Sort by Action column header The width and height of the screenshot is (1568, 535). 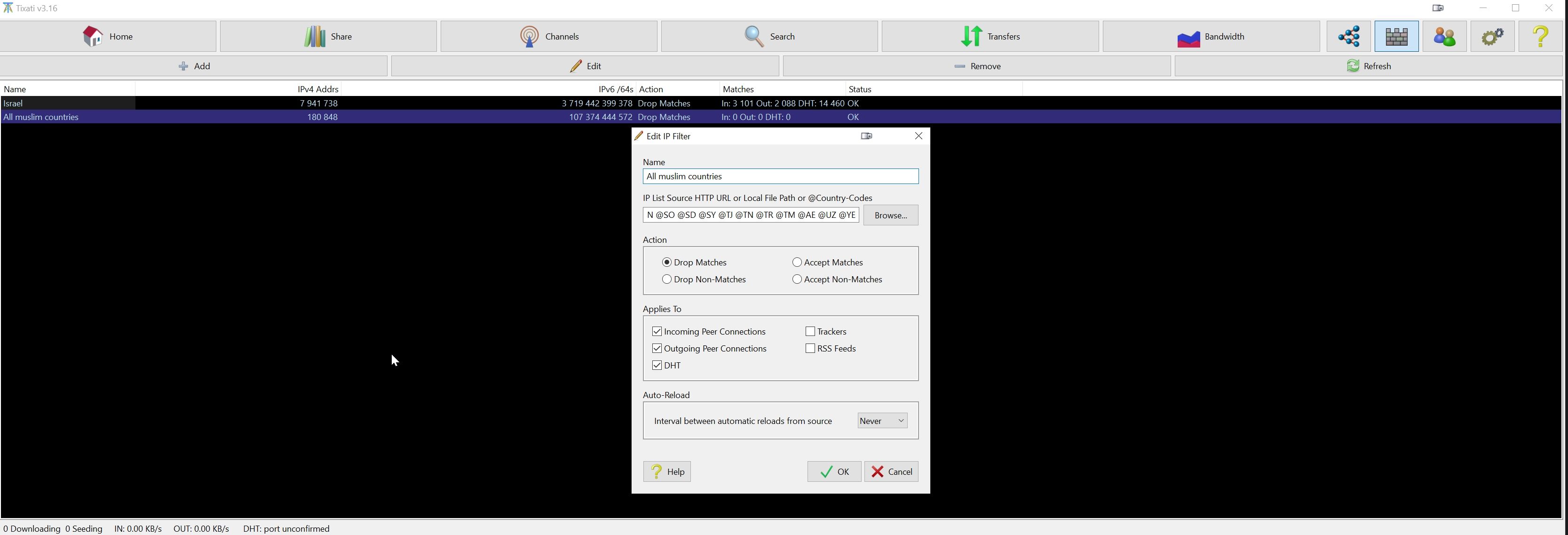tap(678, 89)
